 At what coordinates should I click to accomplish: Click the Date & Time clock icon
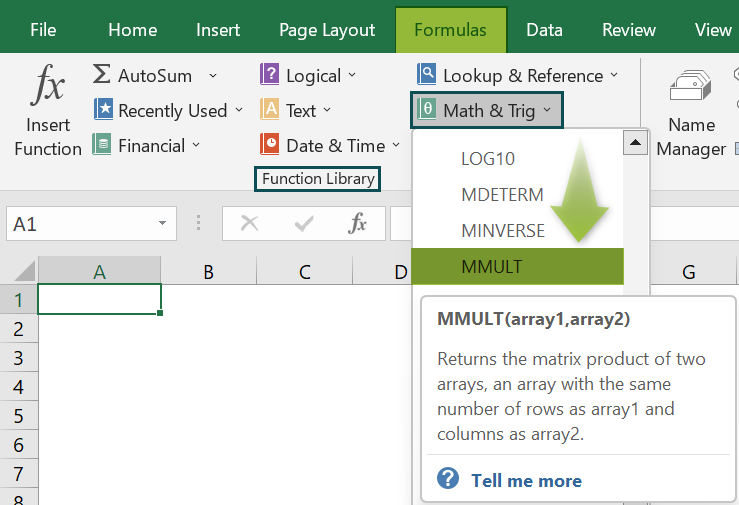pyautogui.click(x=270, y=145)
